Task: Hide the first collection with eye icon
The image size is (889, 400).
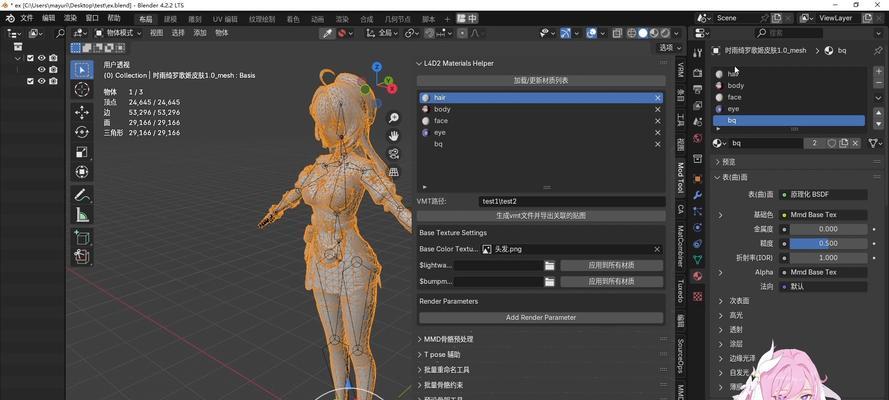Action: click(41, 58)
